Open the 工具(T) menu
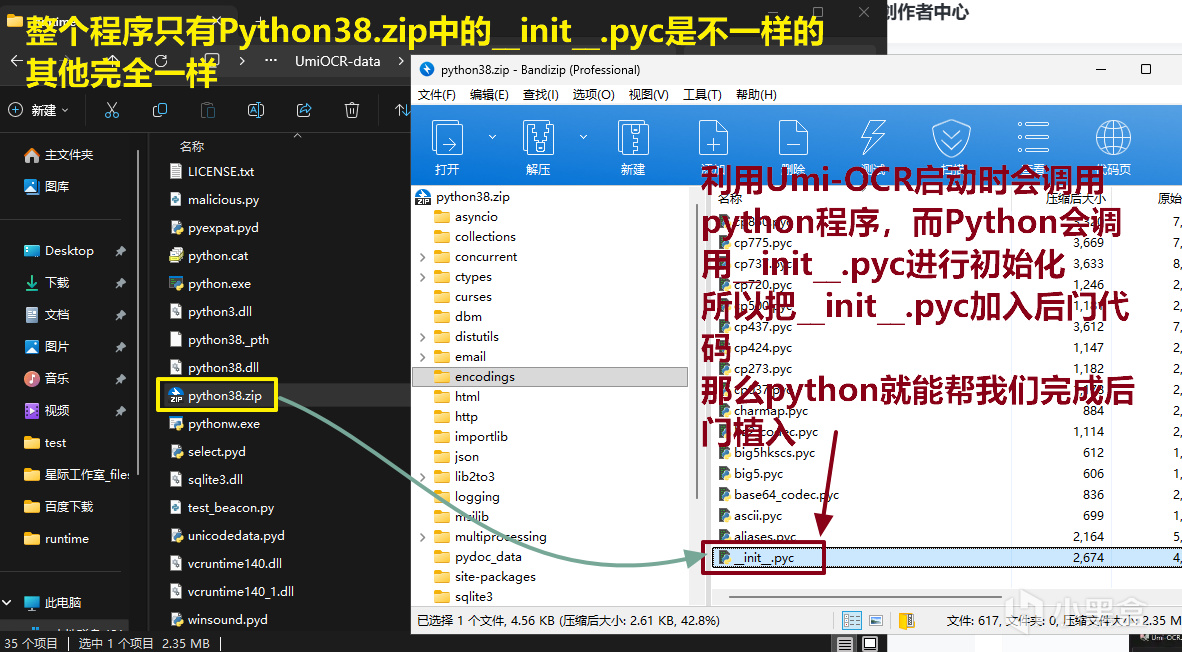This screenshot has width=1182, height=652. click(702, 94)
